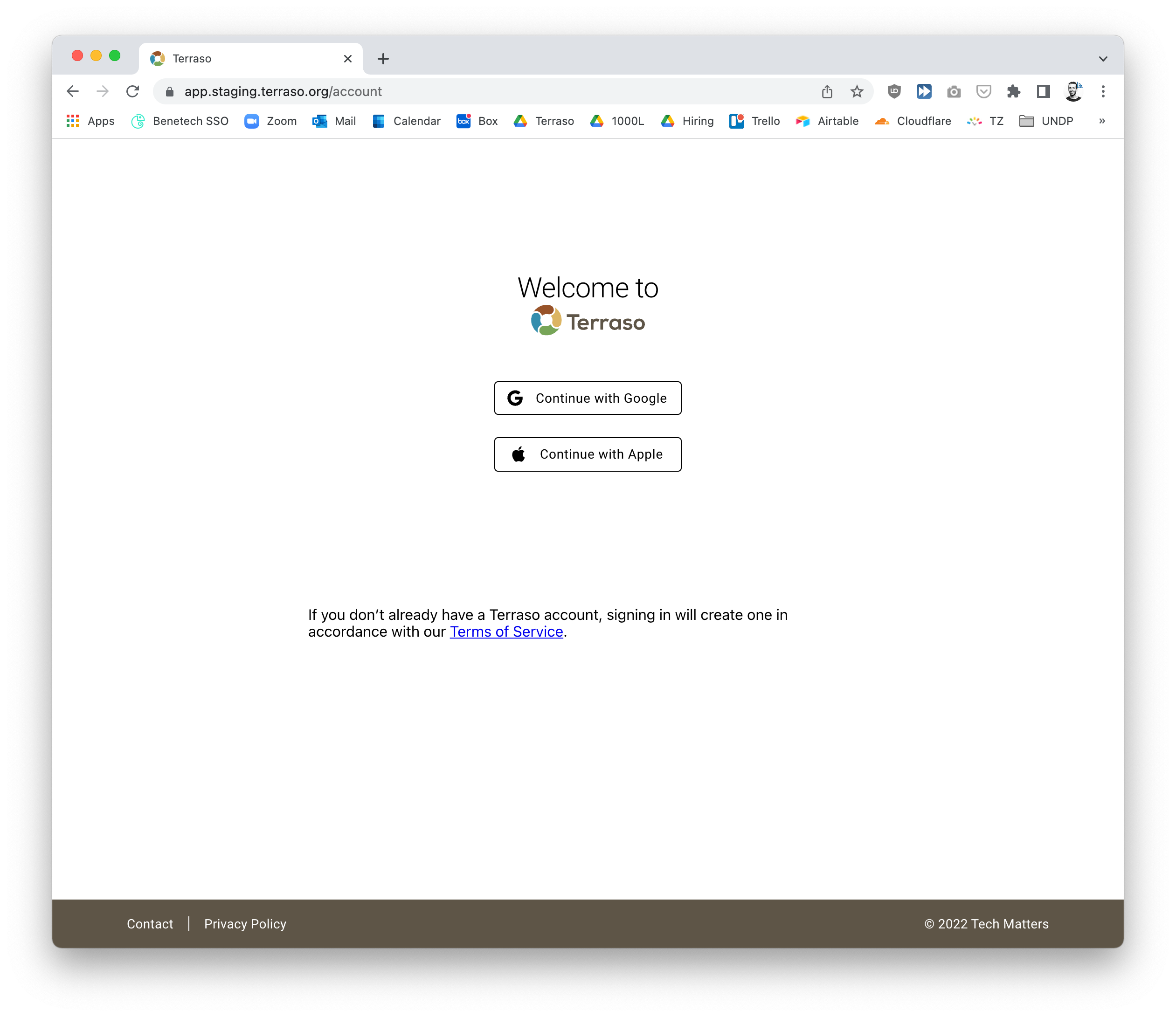This screenshot has width=1176, height=1017.
Task: Expand hidden bookmarks with the double-chevron
Action: click(x=1102, y=121)
